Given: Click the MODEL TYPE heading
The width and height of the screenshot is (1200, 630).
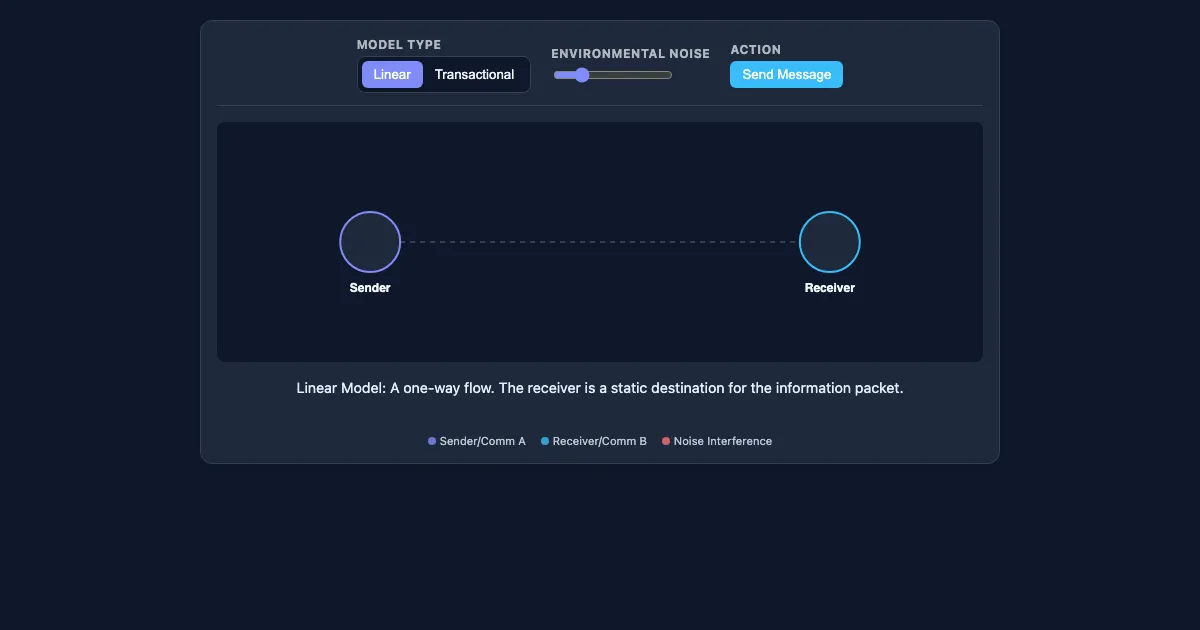Looking at the screenshot, I should coord(399,45).
